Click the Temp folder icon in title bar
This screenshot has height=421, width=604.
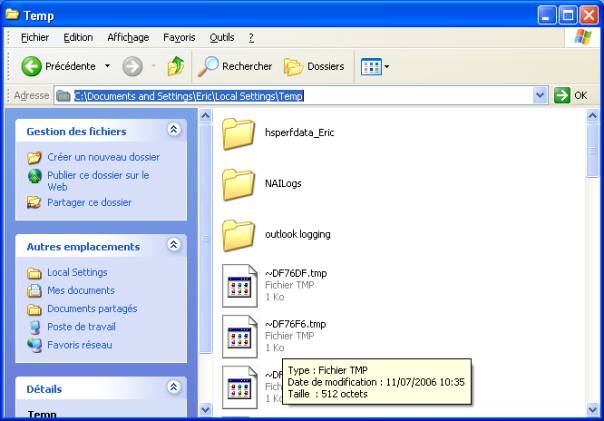(x=12, y=15)
